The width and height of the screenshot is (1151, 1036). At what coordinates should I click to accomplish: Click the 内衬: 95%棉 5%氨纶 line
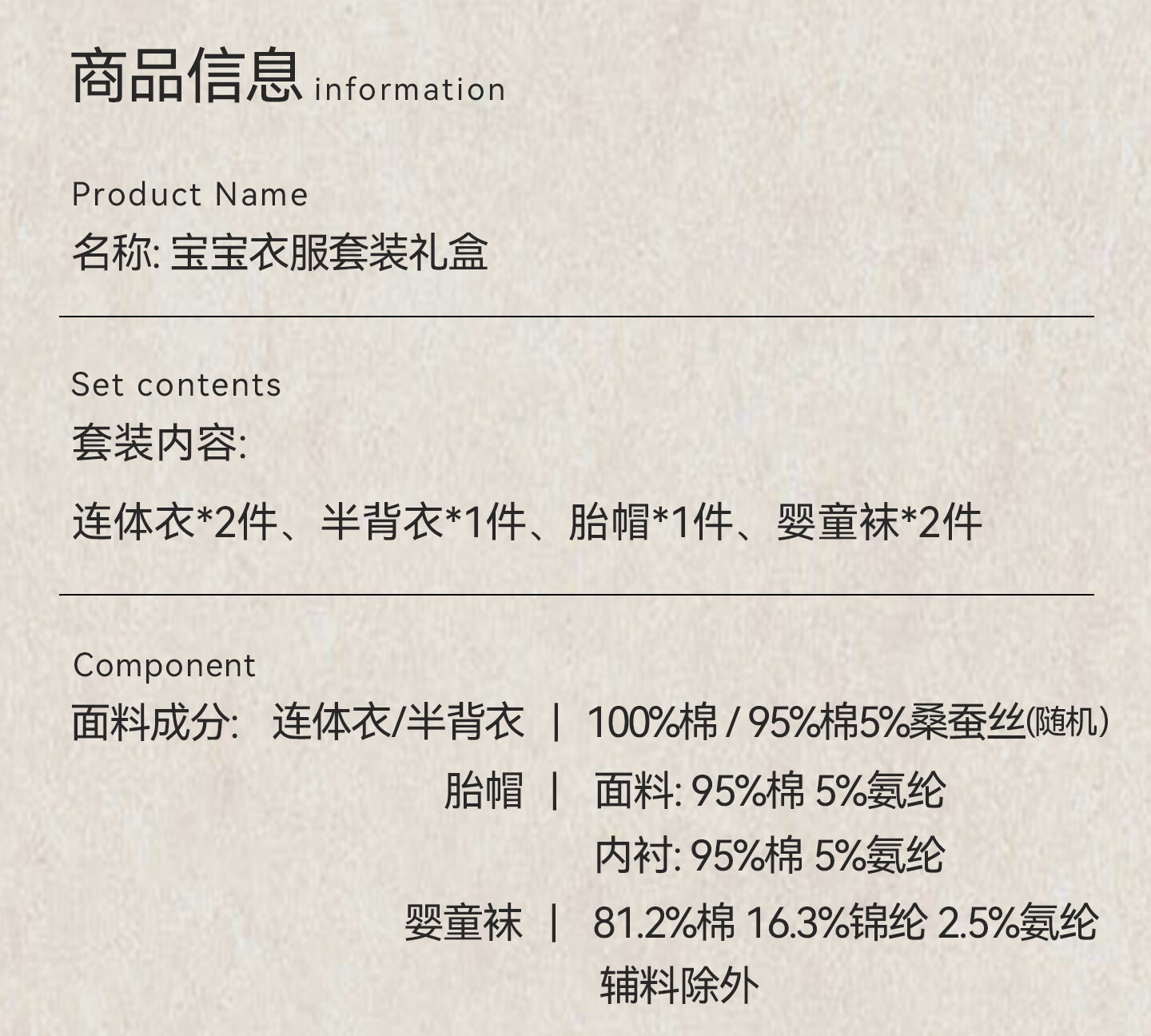(x=770, y=855)
